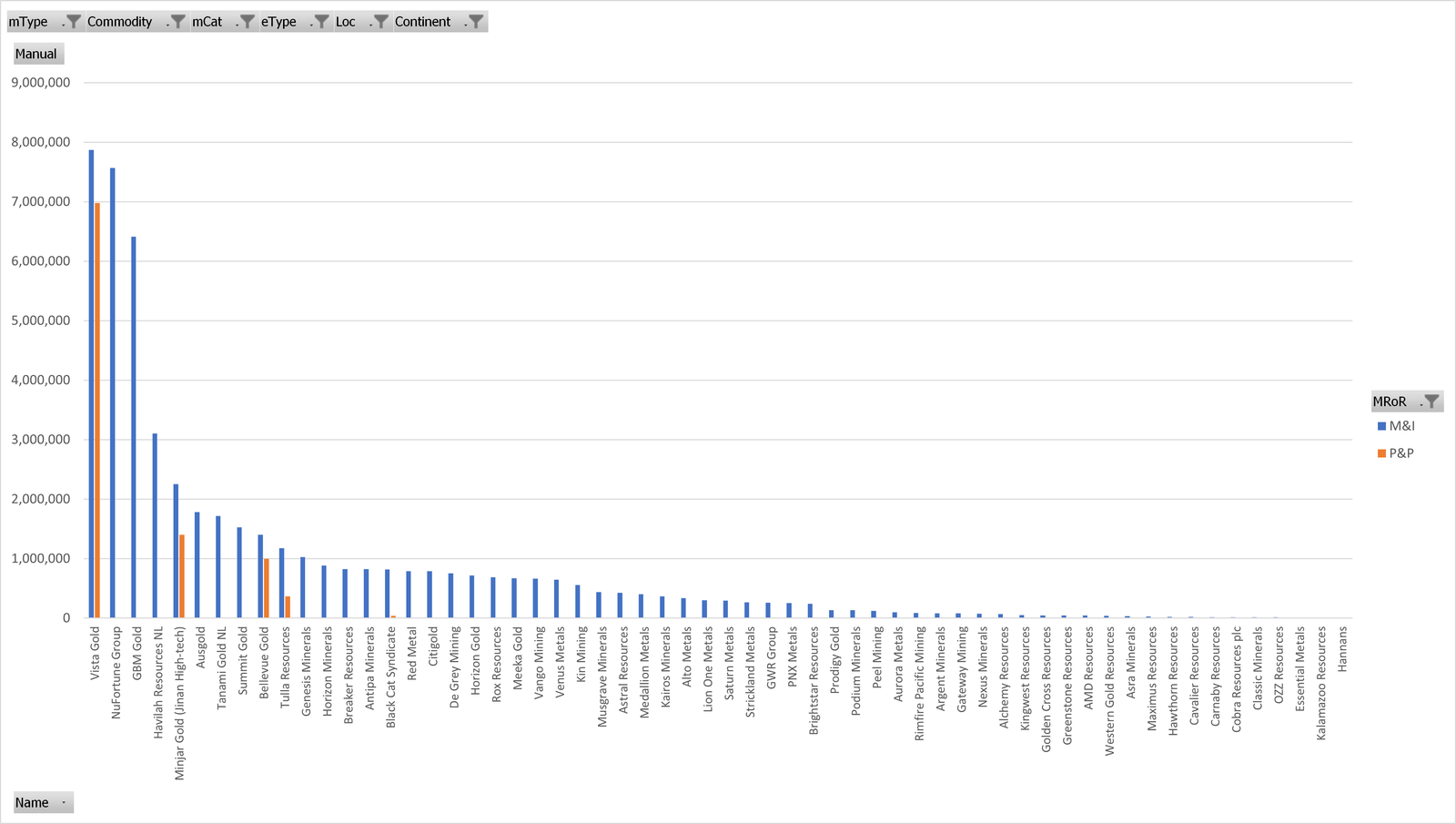
Task: Click the Kalamazoo Resources label
Action: point(1321,683)
